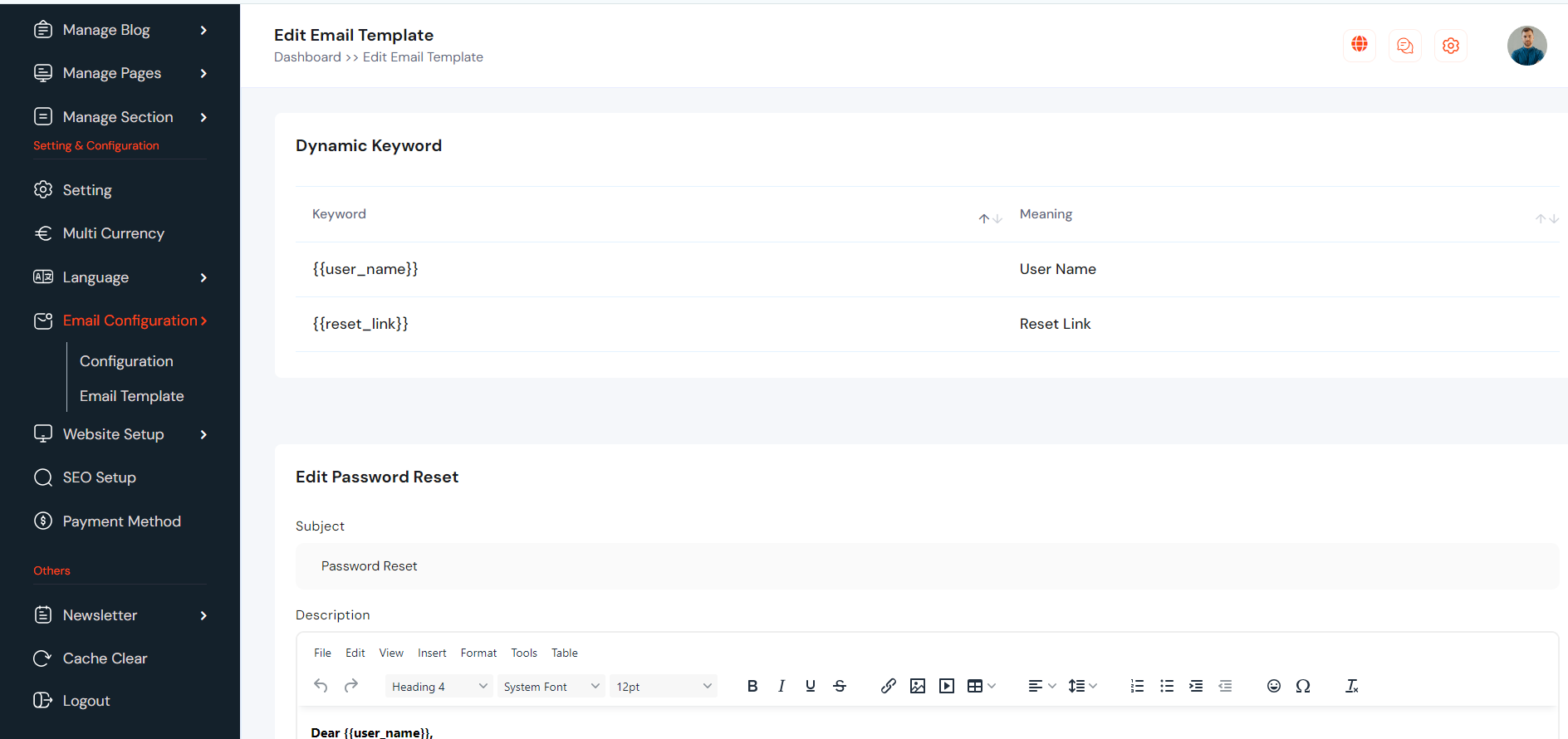Toggle italic text in editor toolbar

pos(782,686)
